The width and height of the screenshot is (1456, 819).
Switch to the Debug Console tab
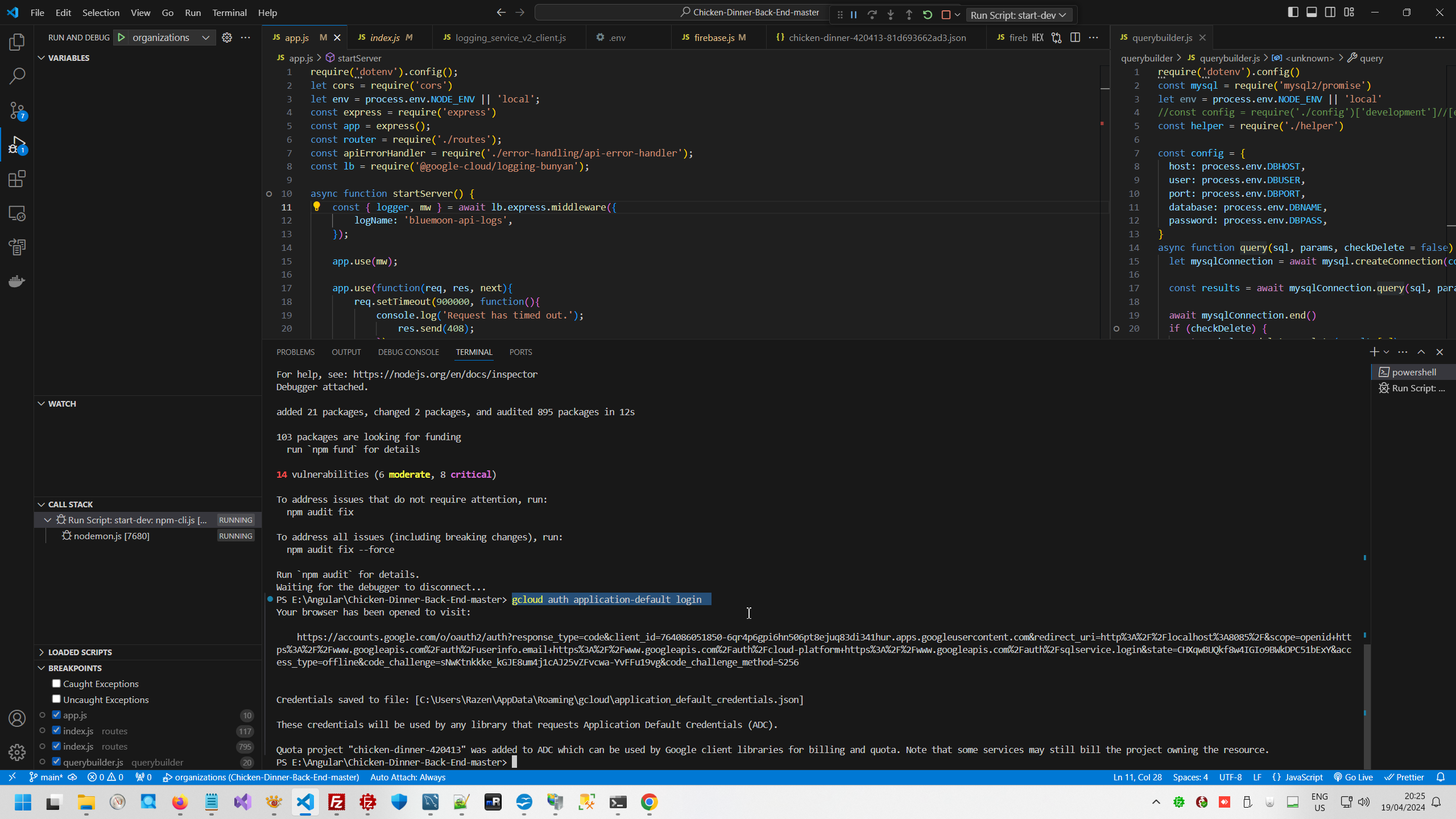408,352
